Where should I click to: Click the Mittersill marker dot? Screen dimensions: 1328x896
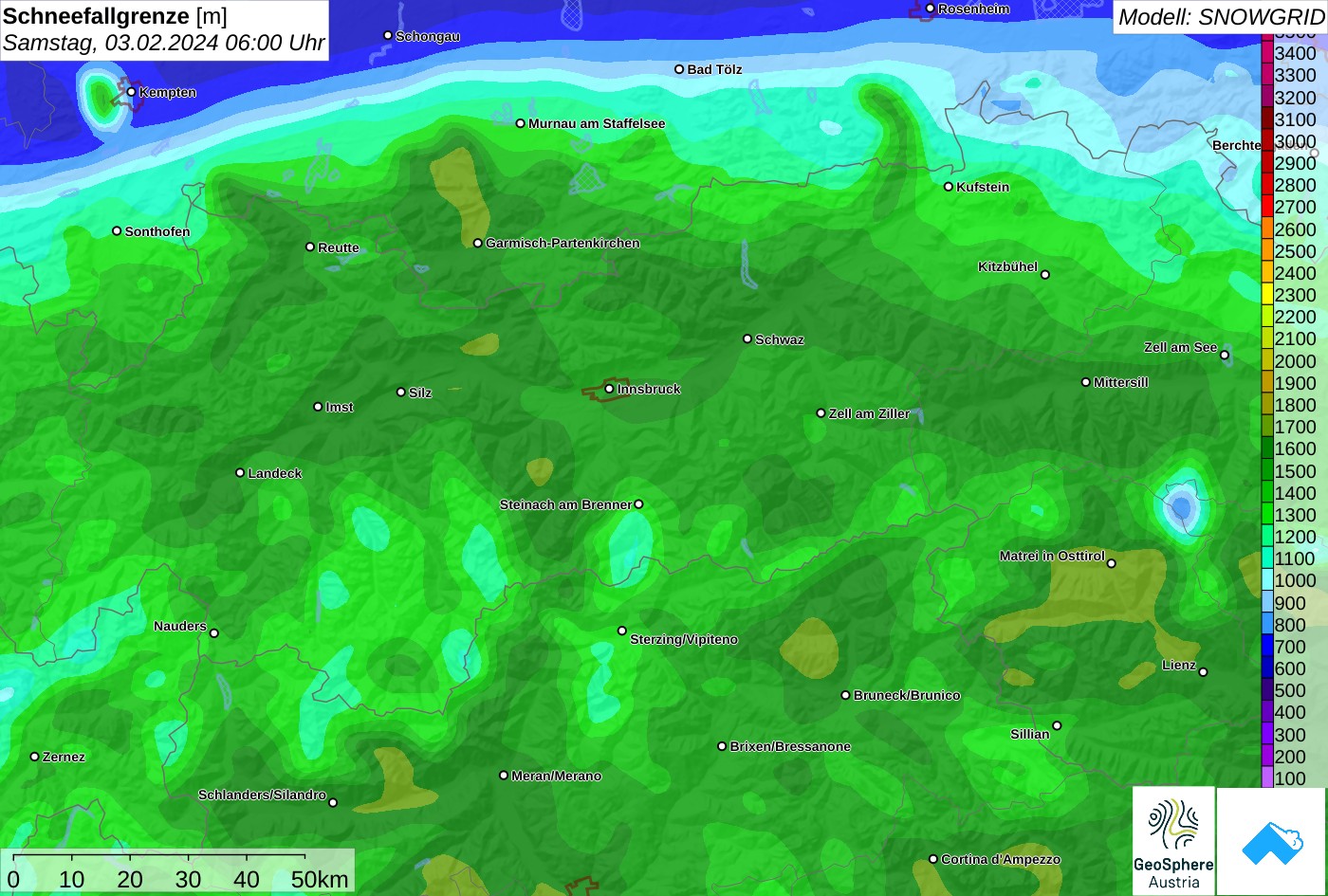[x=1086, y=382]
